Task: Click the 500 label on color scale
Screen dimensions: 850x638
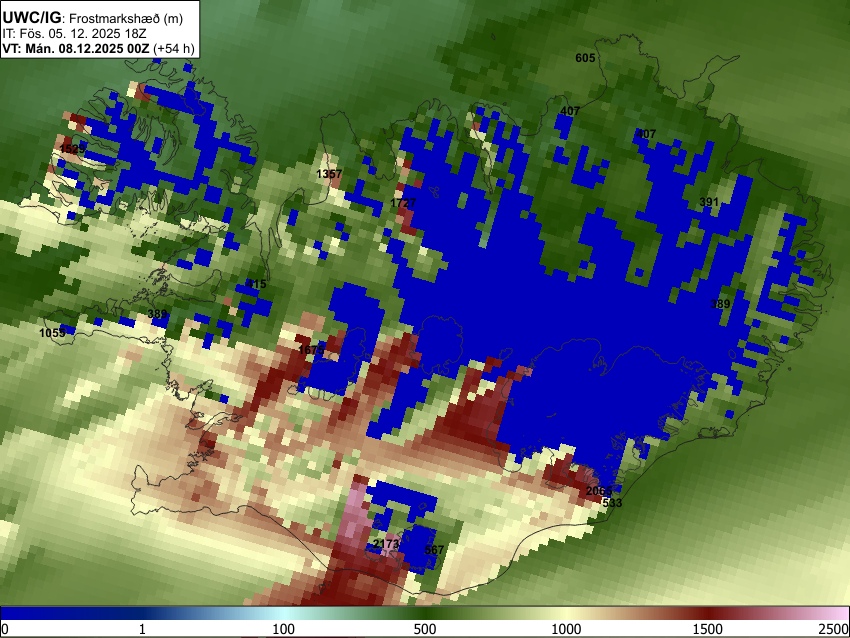Action: pos(425,629)
